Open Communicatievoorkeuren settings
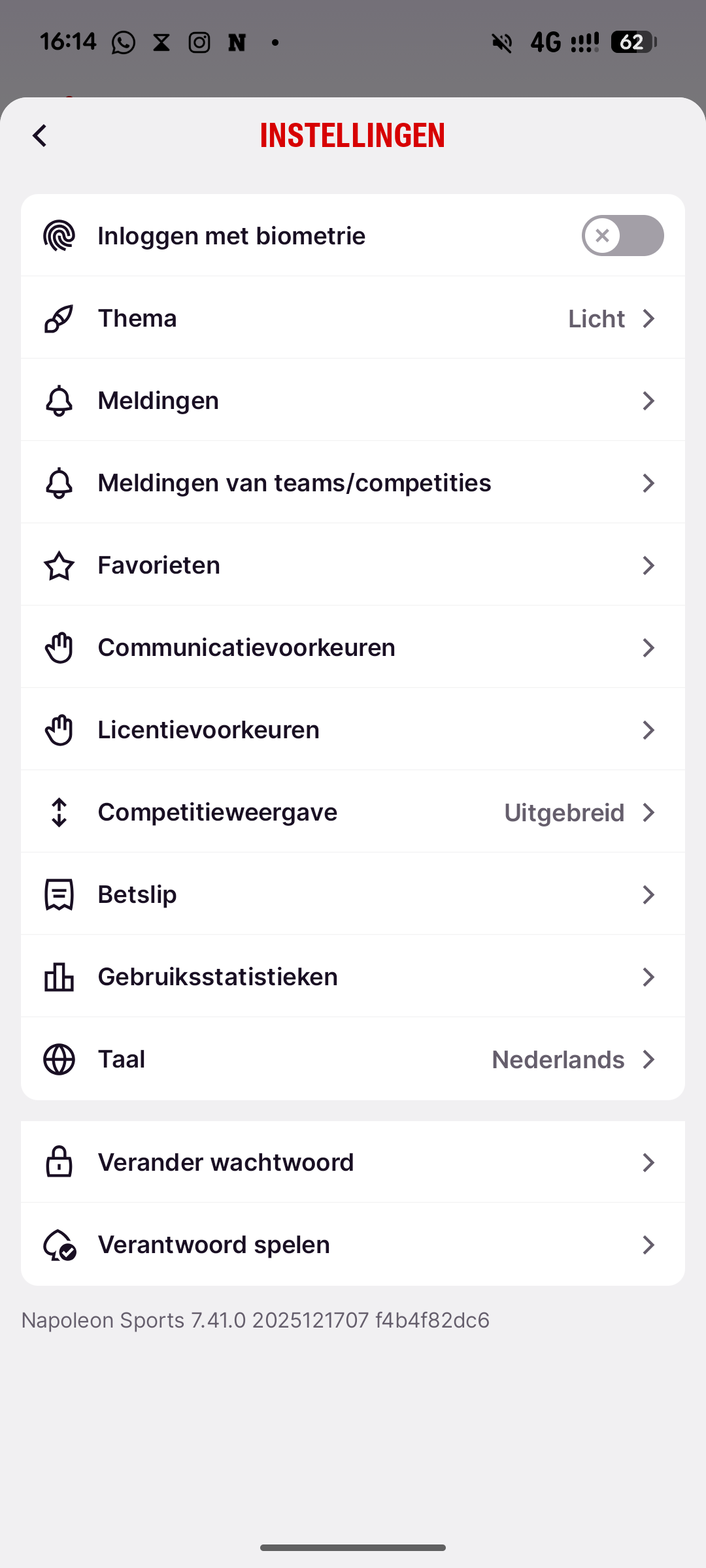706x1568 pixels. [246, 648]
